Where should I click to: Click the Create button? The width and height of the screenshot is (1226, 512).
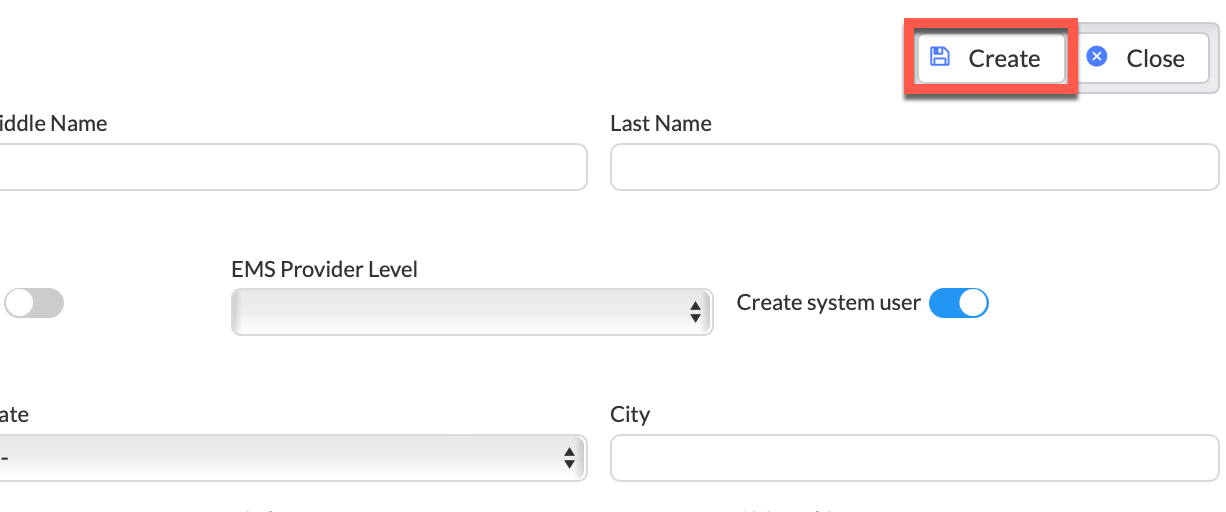pyautogui.click(x=991, y=58)
